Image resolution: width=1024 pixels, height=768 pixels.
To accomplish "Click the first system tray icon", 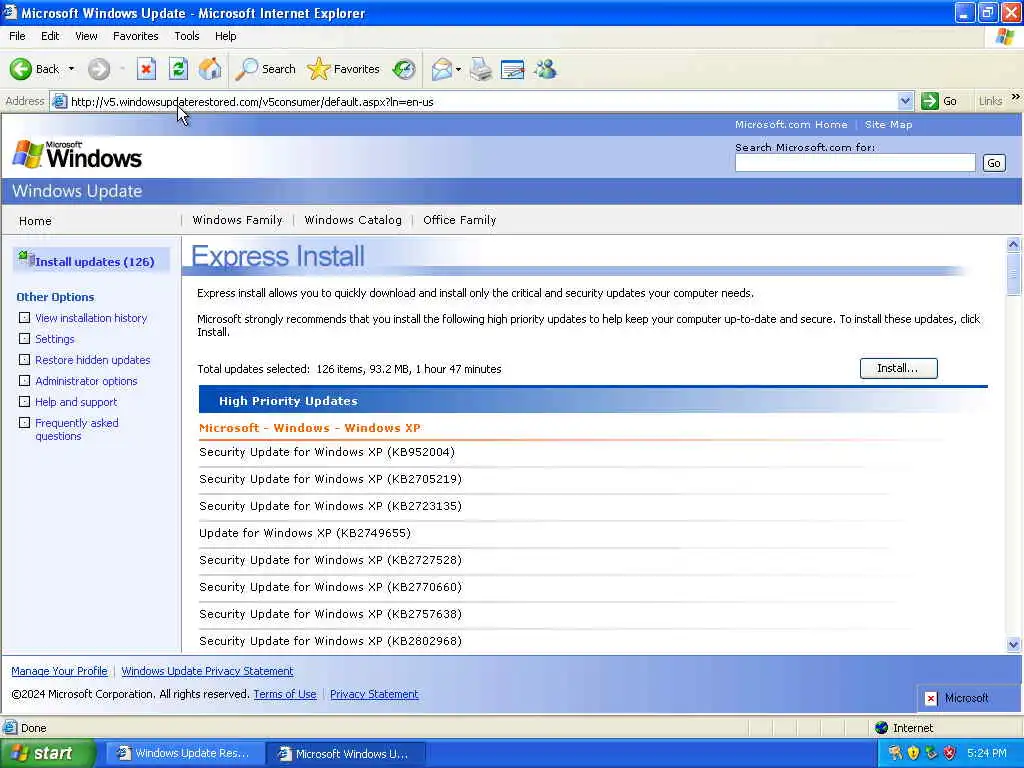I will 895,753.
